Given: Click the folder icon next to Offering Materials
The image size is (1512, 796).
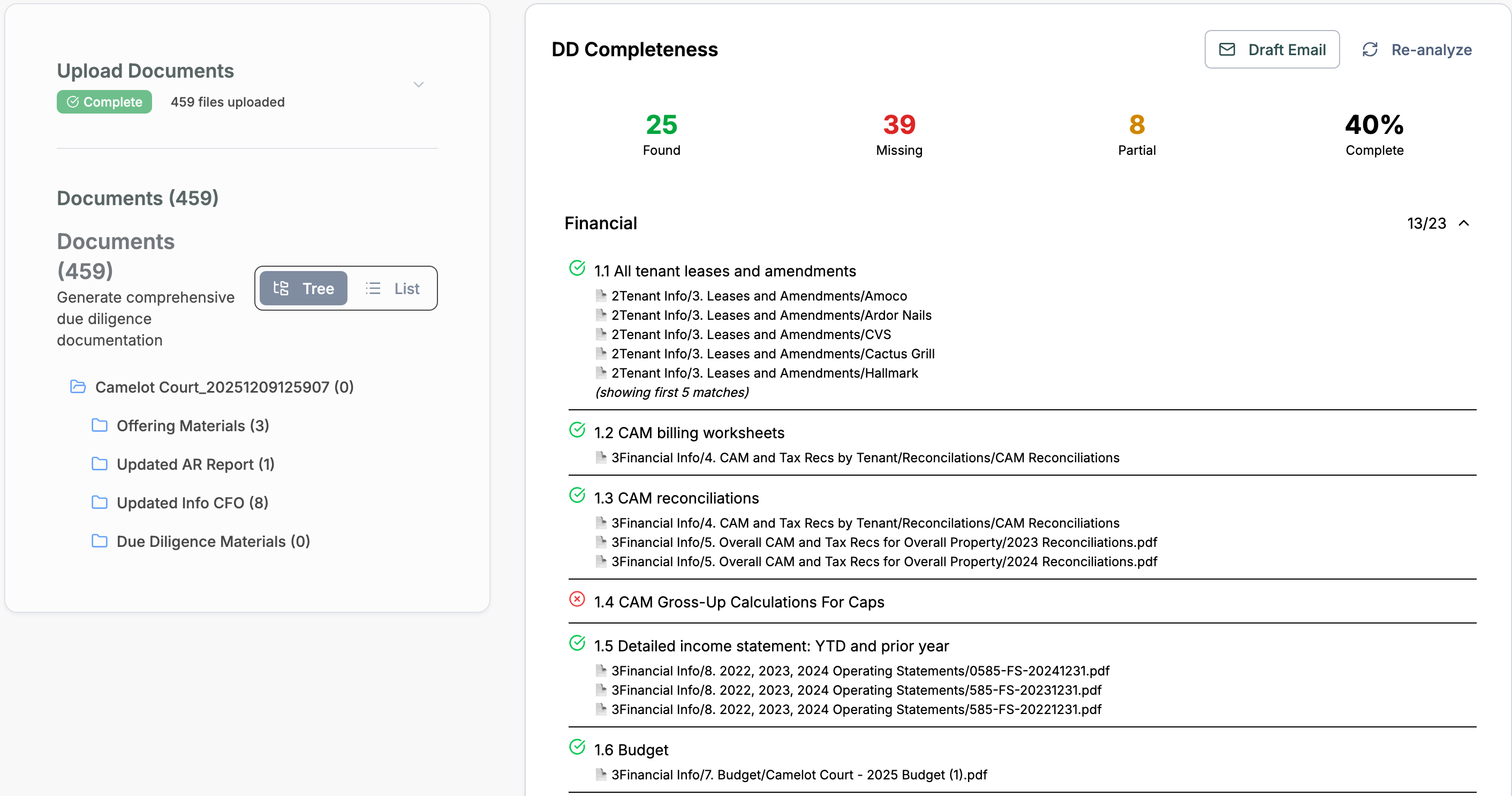Looking at the screenshot, I should point(100,425).
